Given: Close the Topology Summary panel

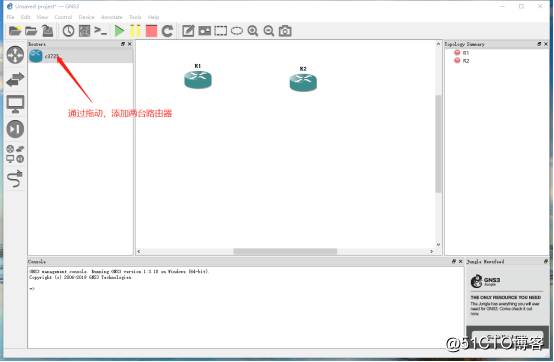Looking at the screenshot, I should 546,44.
